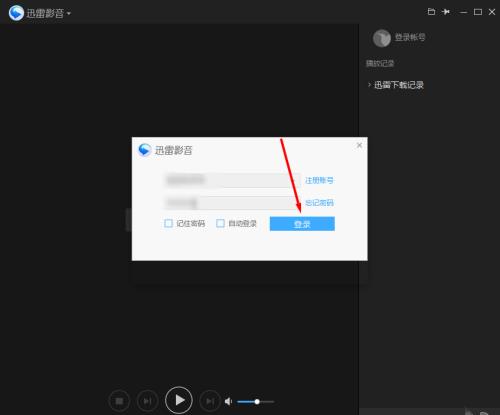Screen dimensions: 500x415
Task: Click the 迅雷影音 logo in the title bar
Action: tap(16, 13)
